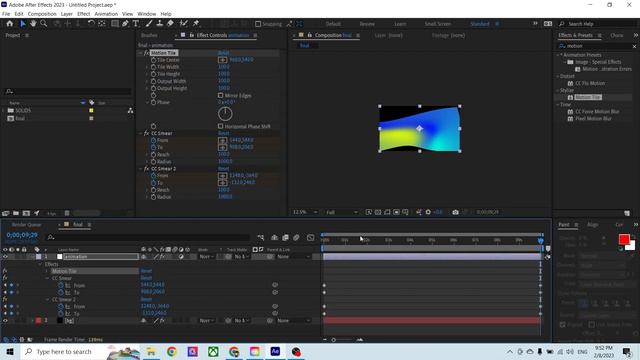This screenshot has width=640, height=360.
Task: Select the Hand tool
Action: point(33,24)
